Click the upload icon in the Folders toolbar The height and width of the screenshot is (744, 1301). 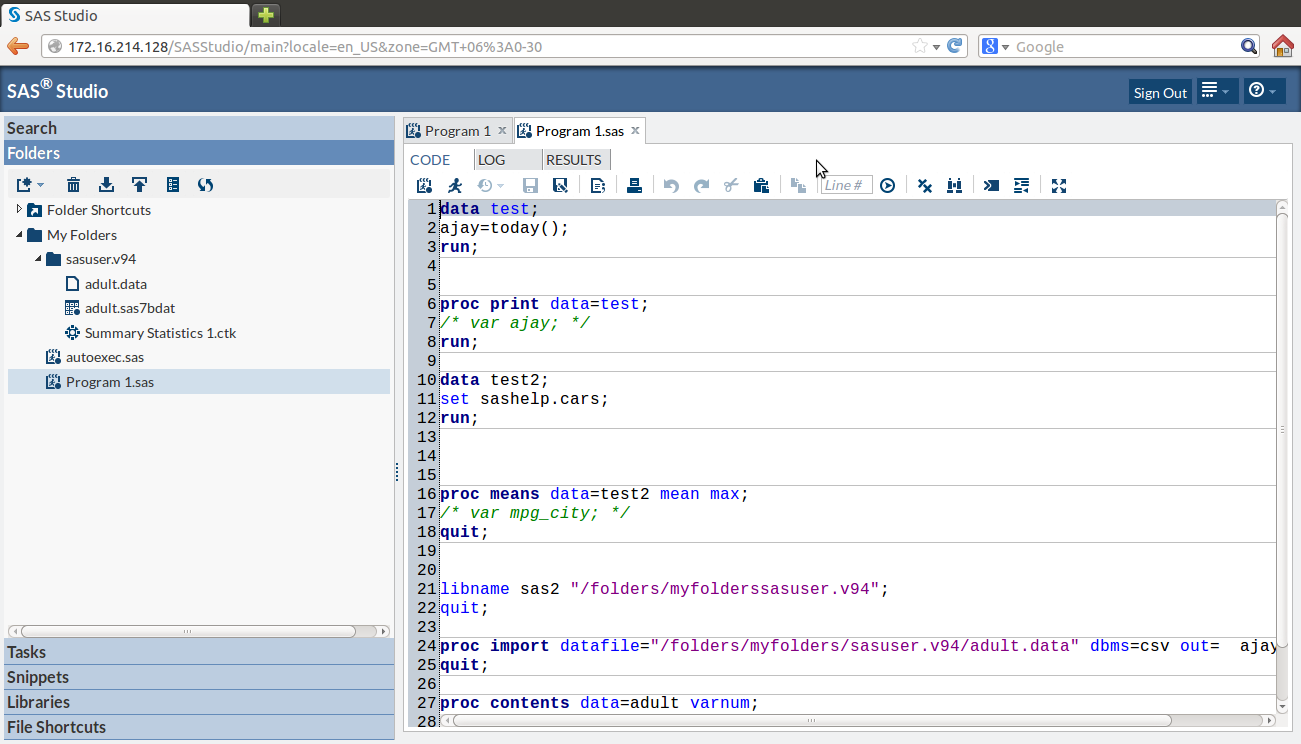(x=140, y=185)
